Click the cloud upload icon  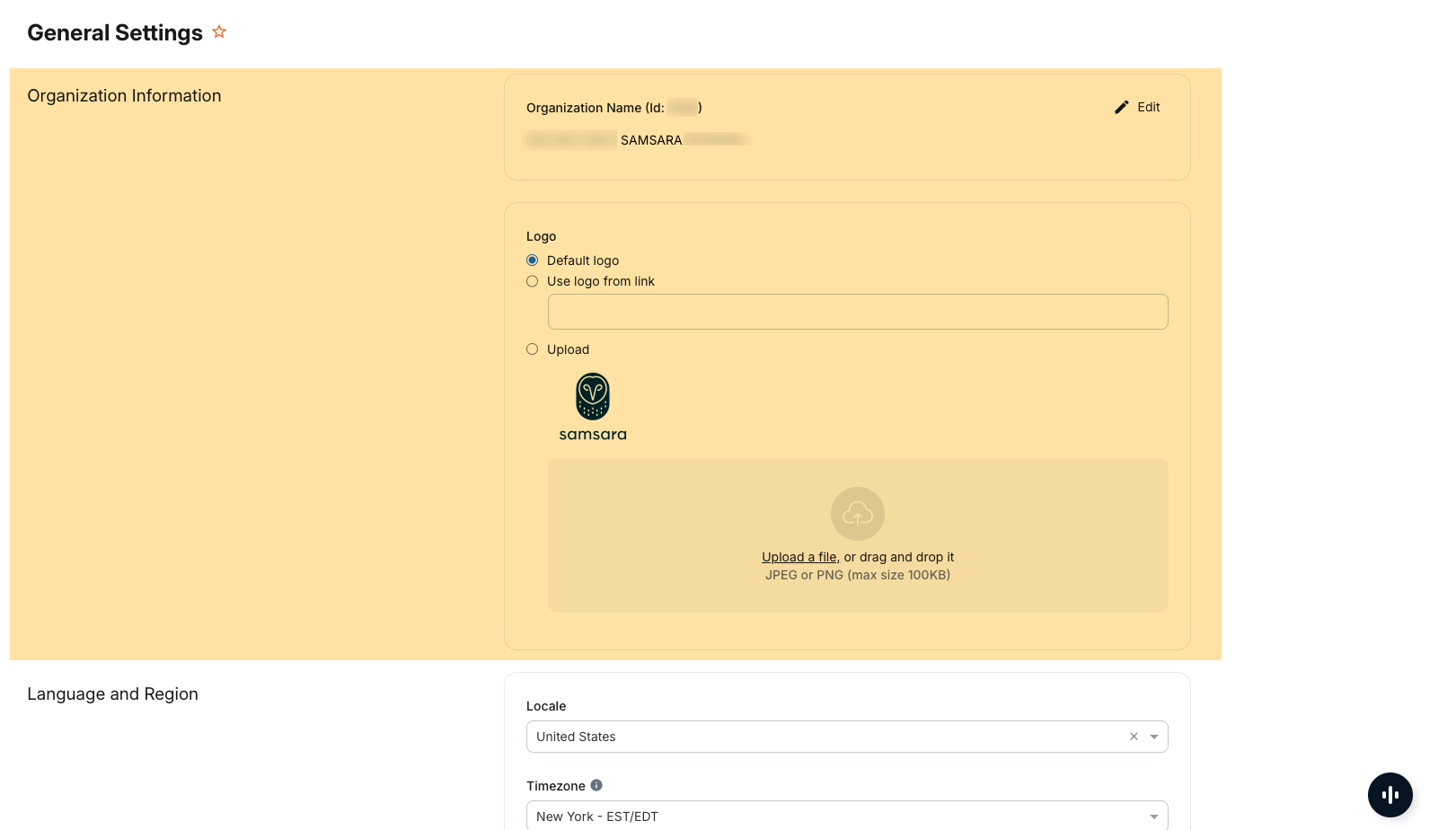click(857, 514)
